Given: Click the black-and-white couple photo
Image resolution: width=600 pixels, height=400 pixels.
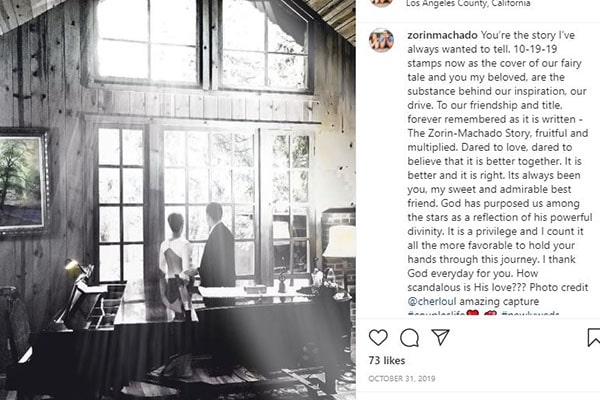Looking at the screenshot, I should pyautogui.click(x=178, y=200).
